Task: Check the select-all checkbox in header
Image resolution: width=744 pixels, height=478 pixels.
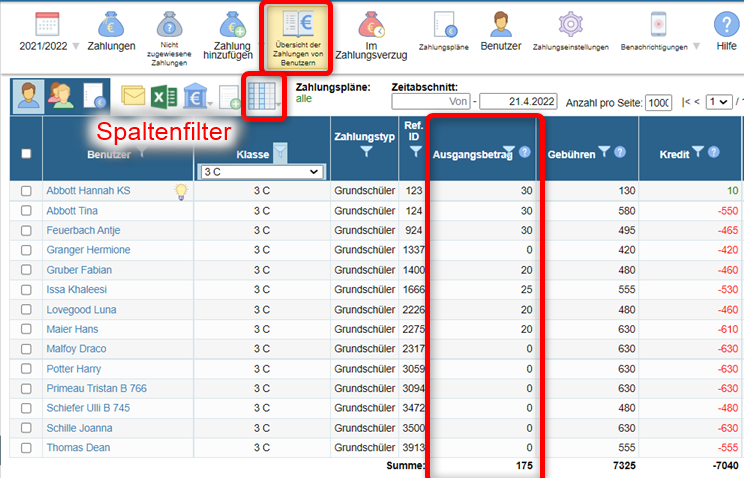Action: pos(26,153)
